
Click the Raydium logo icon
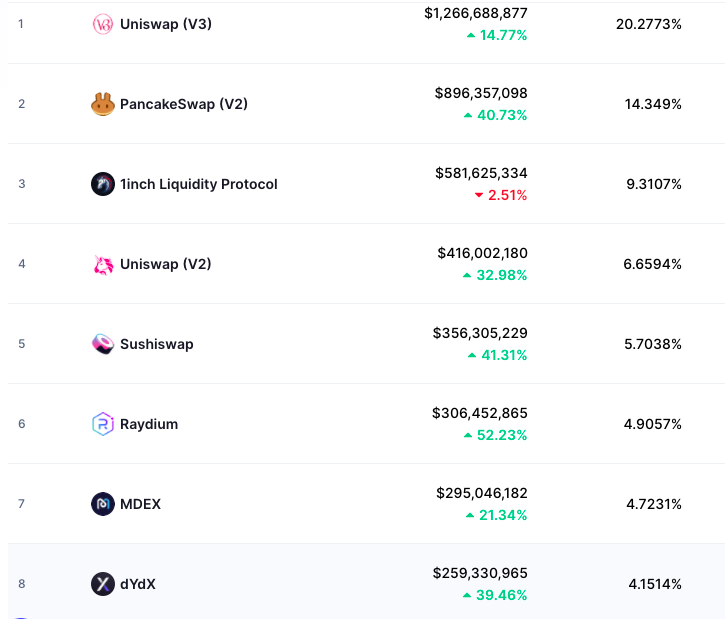coord(103,424)
